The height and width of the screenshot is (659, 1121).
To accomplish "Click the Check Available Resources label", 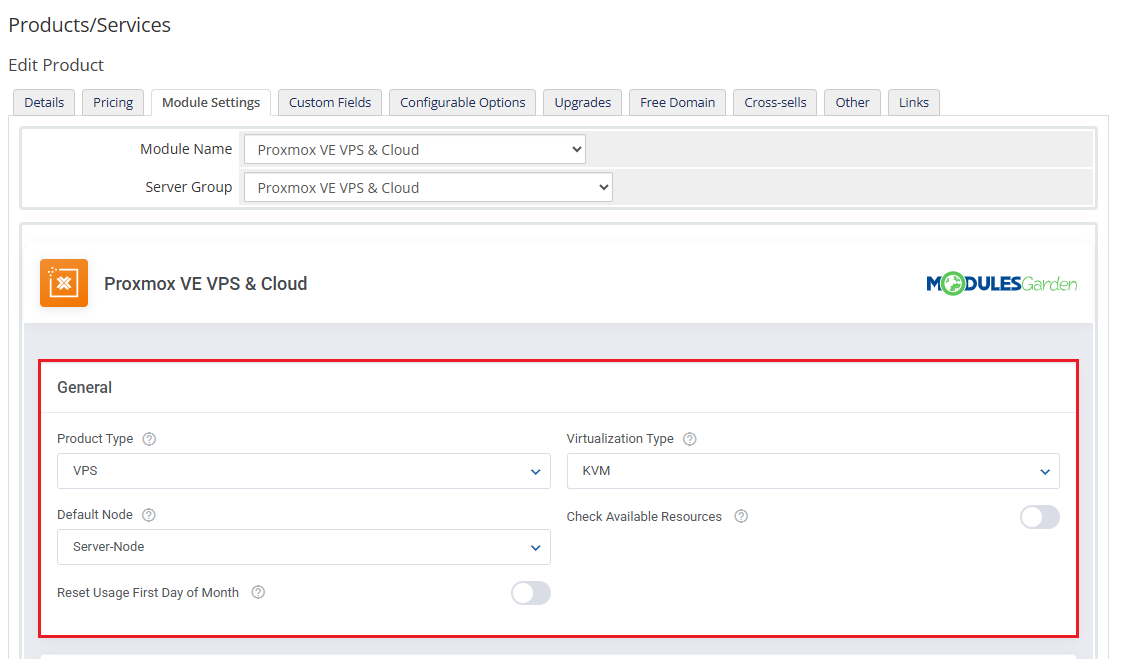I will click(644, 517).
